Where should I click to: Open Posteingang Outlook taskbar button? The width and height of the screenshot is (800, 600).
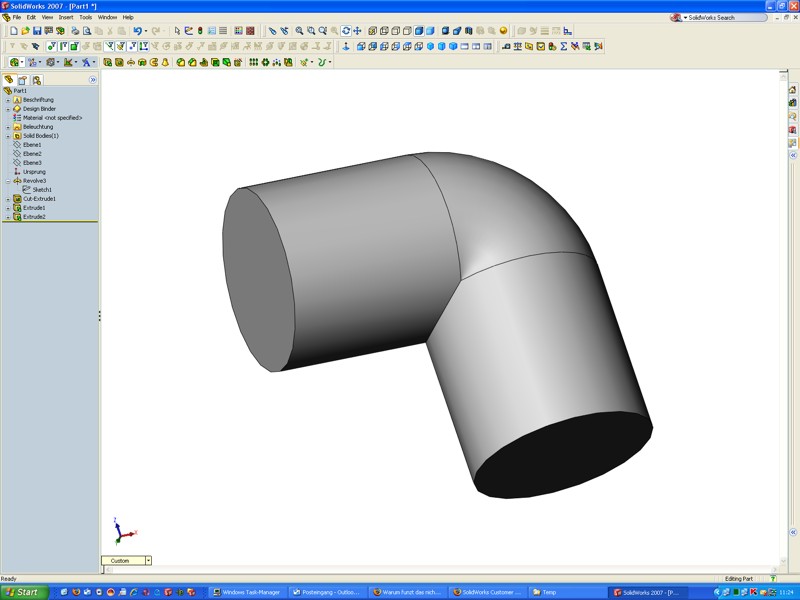click(327, 592)
